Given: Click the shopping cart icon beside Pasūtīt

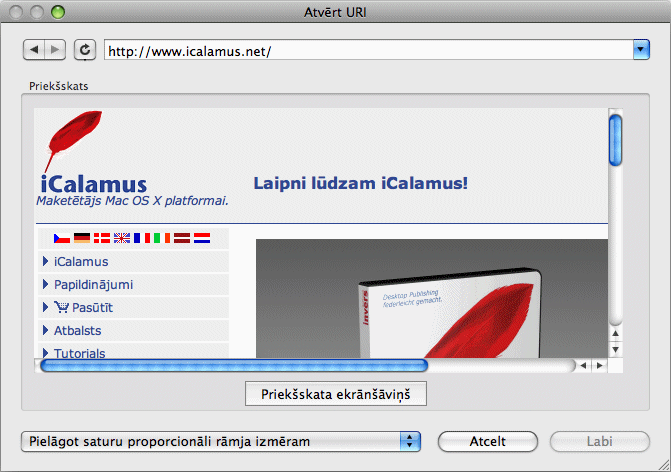Looking at the screenshot, I should click(x=62, y=307).
